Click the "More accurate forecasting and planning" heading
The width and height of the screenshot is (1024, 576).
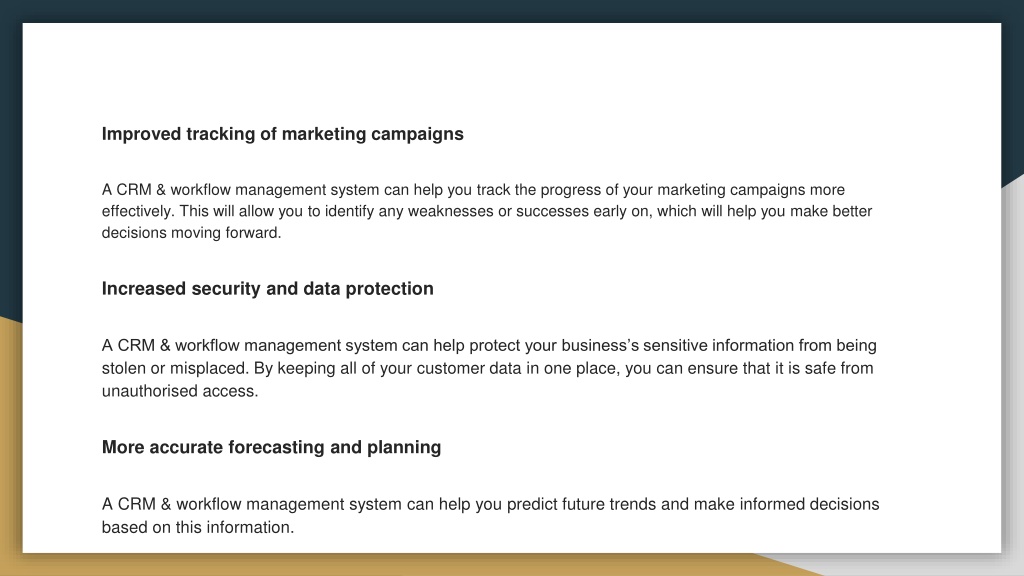(x=271, y=447)
